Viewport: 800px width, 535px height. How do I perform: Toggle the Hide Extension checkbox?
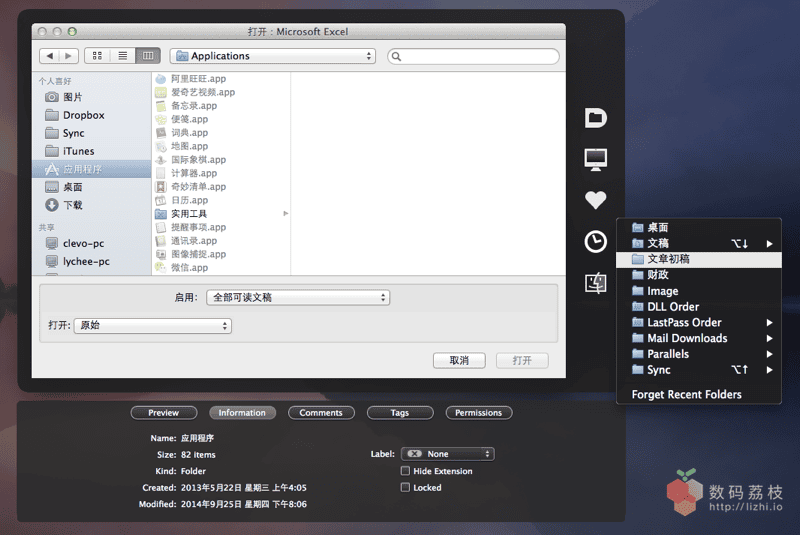[405, 471]
